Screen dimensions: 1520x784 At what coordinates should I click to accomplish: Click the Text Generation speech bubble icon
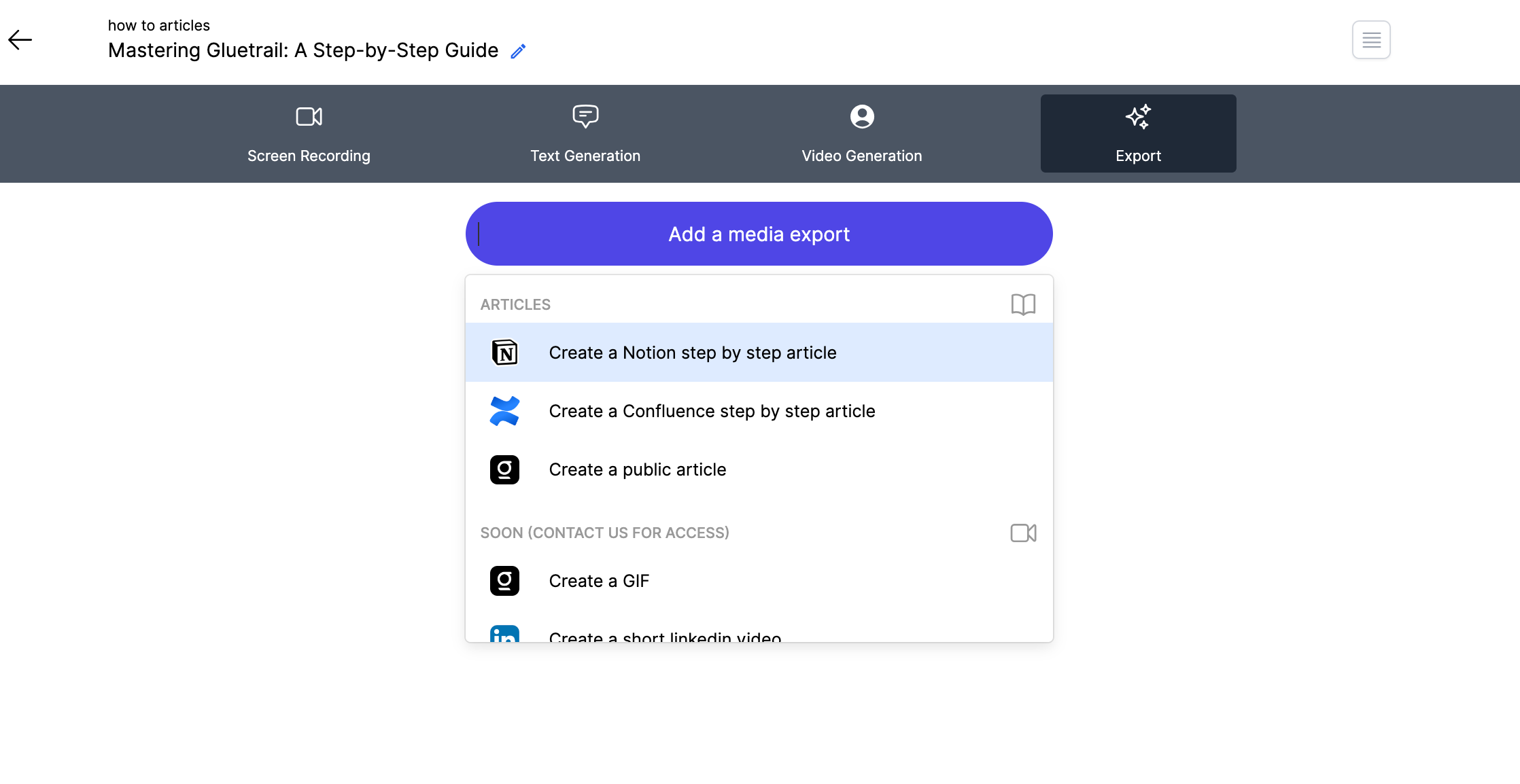585,117
